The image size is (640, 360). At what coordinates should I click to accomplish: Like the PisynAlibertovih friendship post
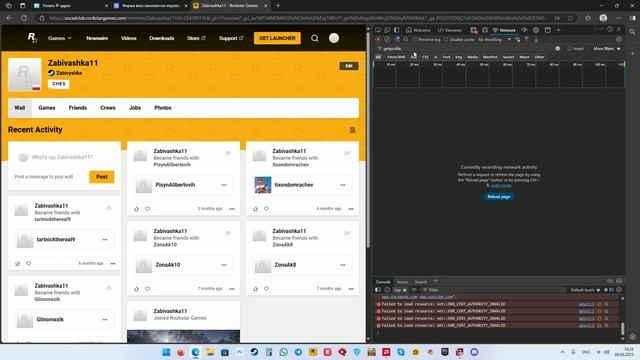point(136,209)
